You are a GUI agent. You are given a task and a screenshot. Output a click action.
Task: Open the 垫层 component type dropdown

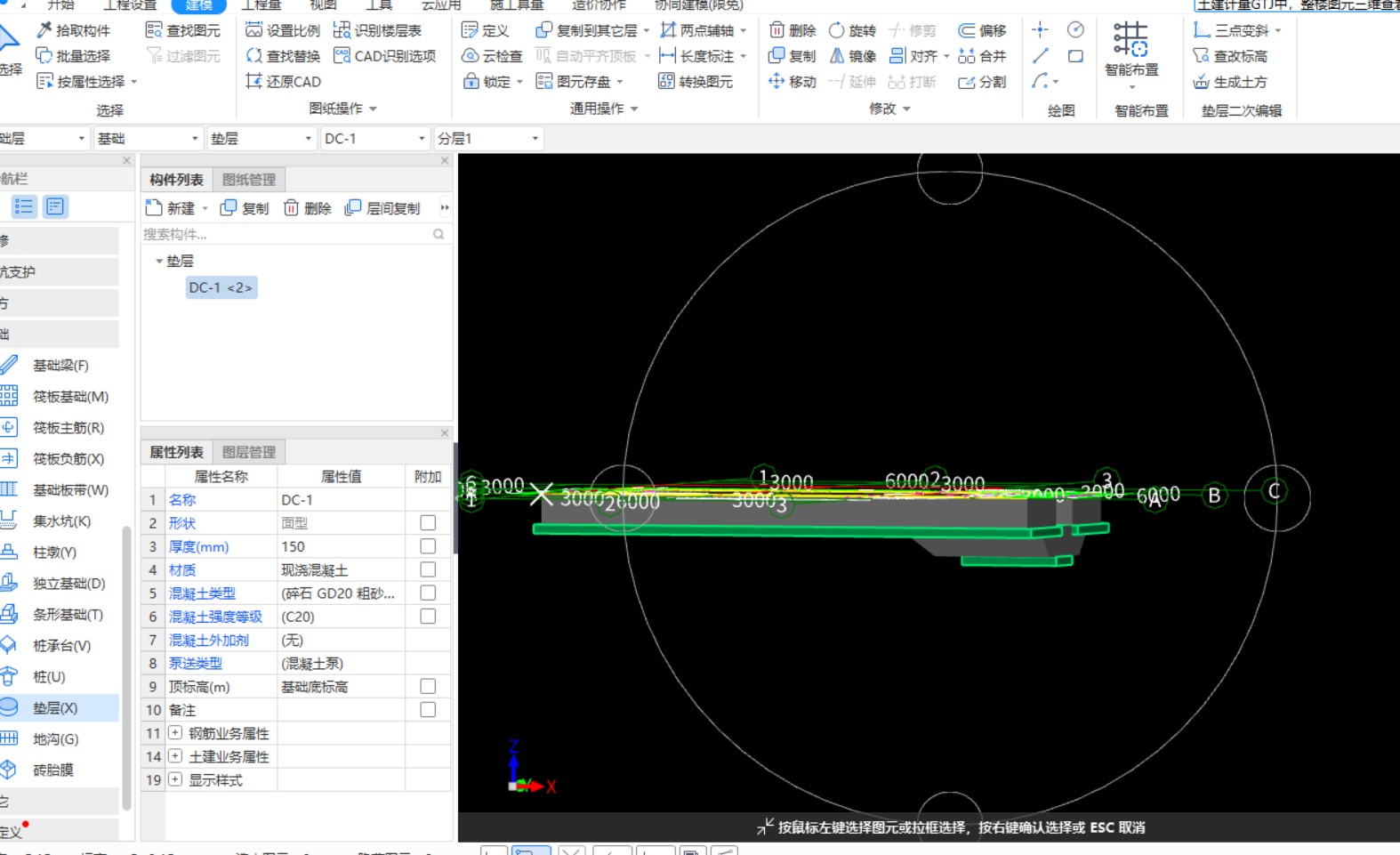coord(261,139)
